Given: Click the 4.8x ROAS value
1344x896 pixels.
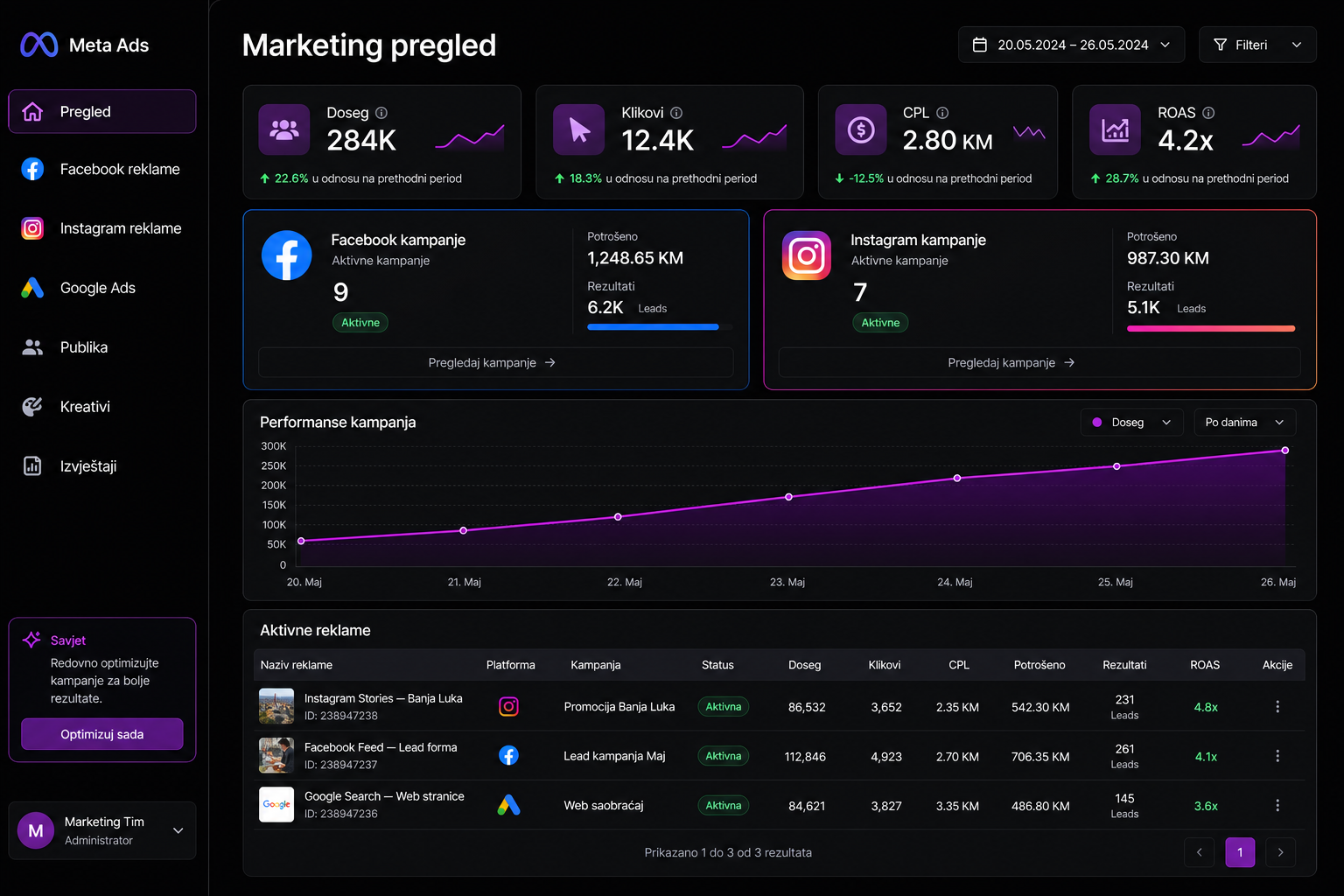Looking at the screenshot, I should pyautogui.click(x=1206, y=707).
